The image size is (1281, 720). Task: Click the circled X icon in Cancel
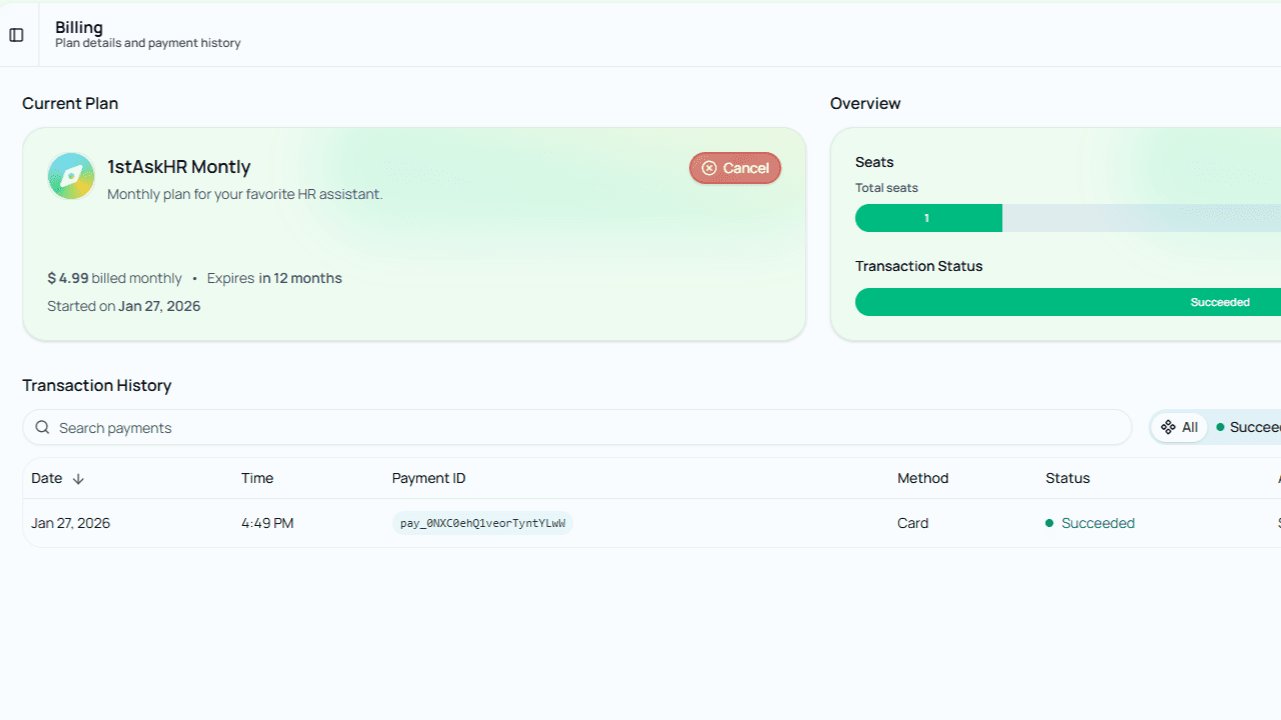coord(709,168)
